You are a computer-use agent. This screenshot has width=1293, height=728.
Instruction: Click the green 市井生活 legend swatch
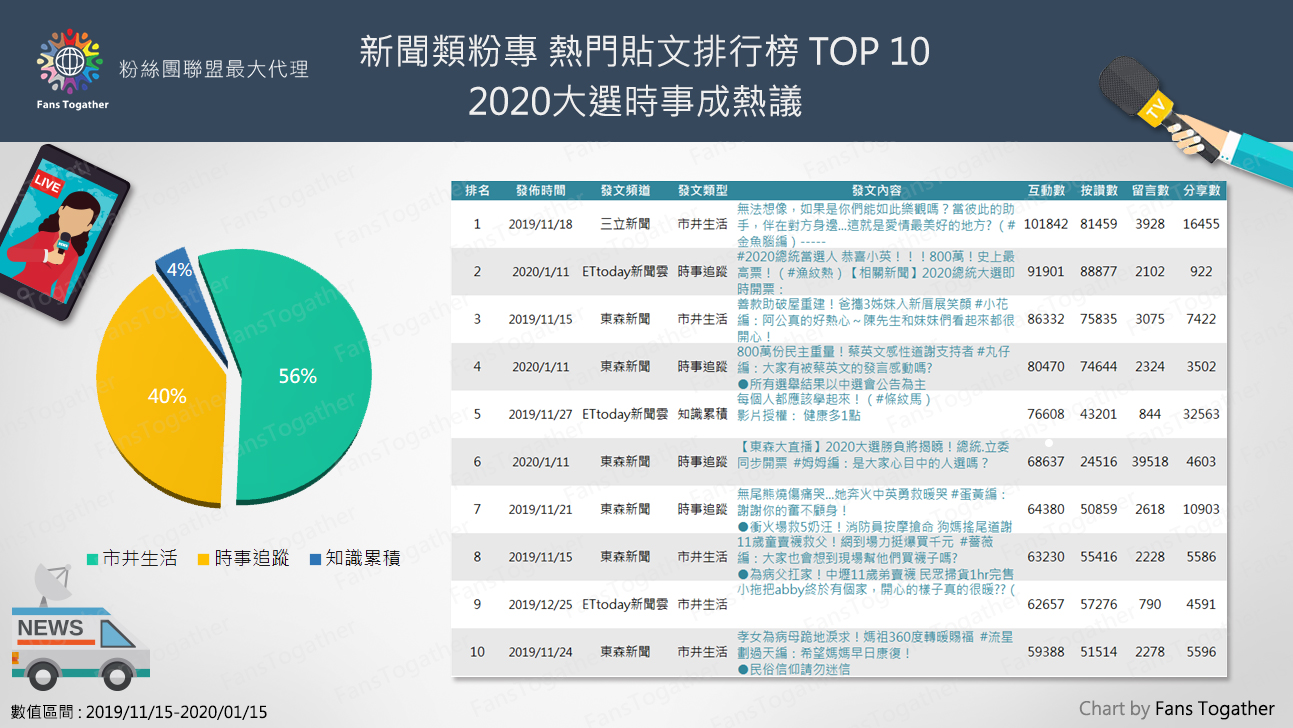pos(91,559)
